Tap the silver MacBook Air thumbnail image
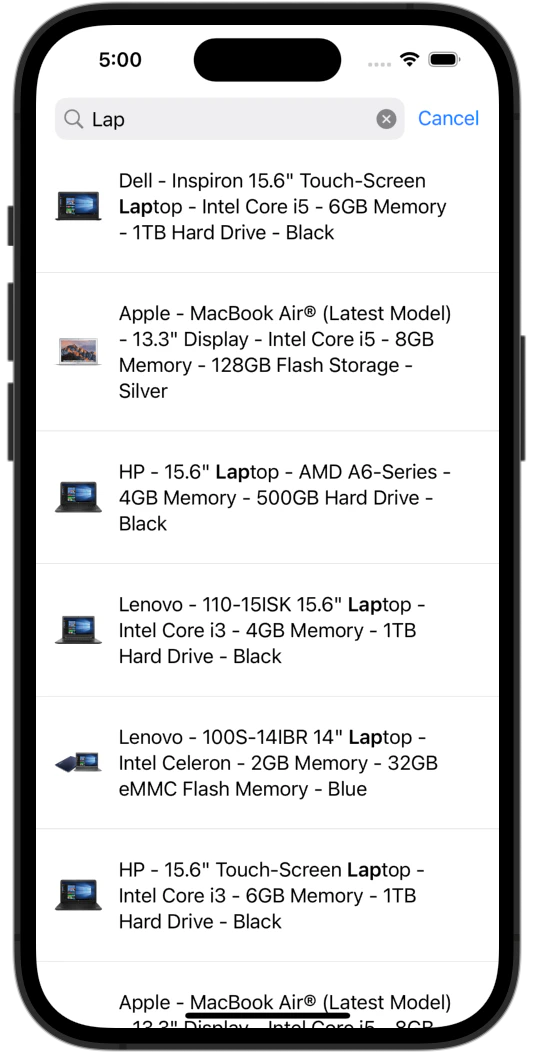Viewport: 534px width, 1053px height. 78,352
